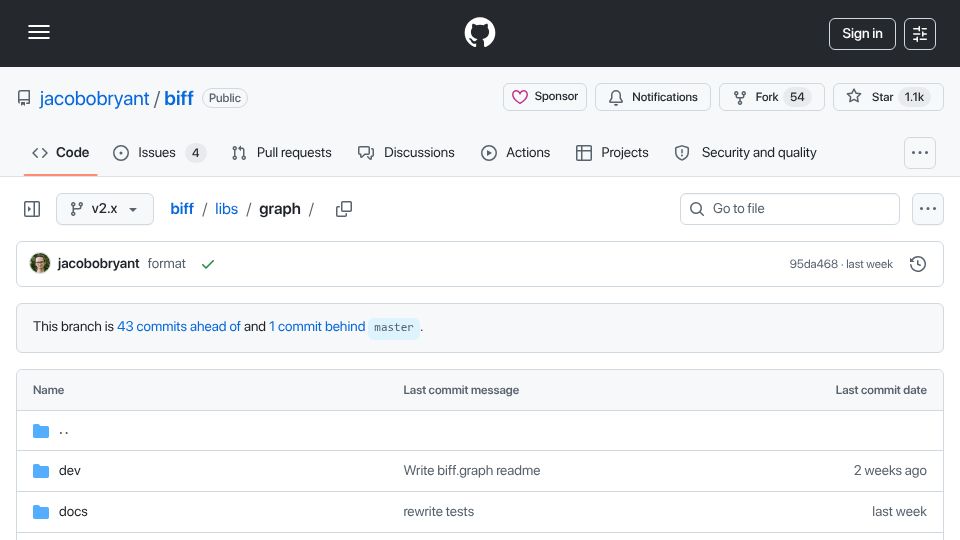Open the format commit message
Viewport: 960px width, 540px height.
(167, 263)
